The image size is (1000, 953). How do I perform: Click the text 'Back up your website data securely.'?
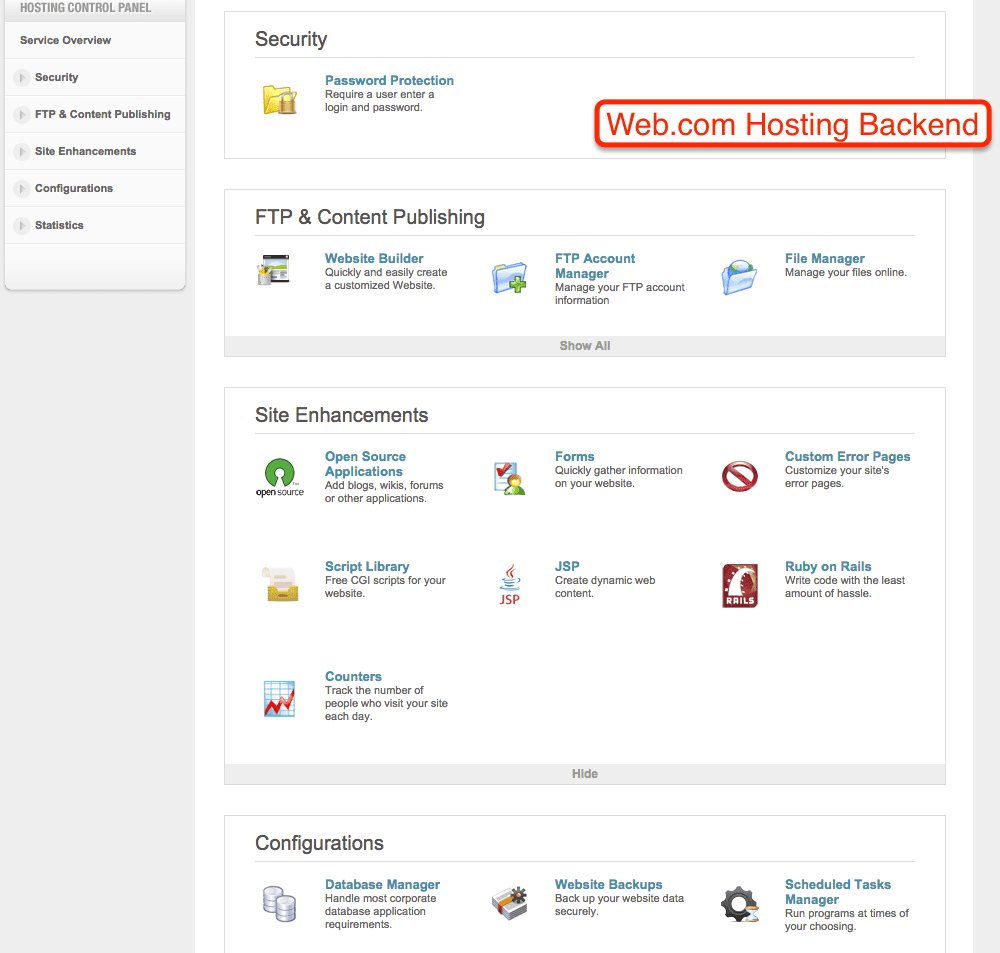point(619,905)
